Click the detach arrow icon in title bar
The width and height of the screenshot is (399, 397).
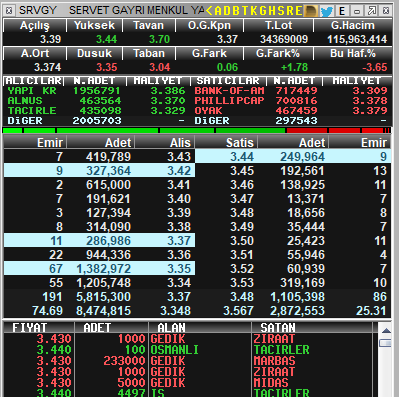(x=371, y=11)
